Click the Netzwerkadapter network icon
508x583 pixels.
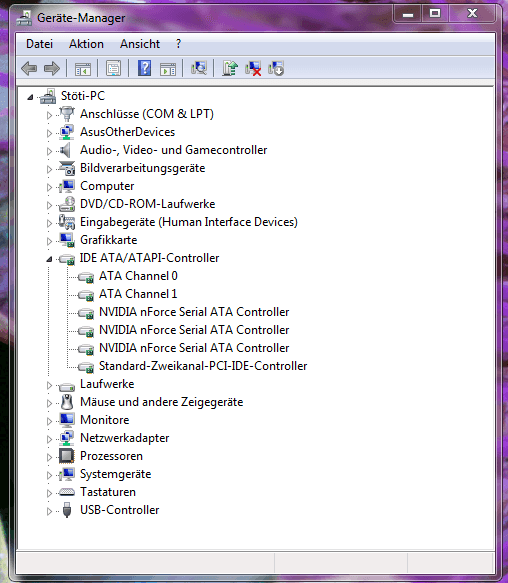click(x=67, y=438)
